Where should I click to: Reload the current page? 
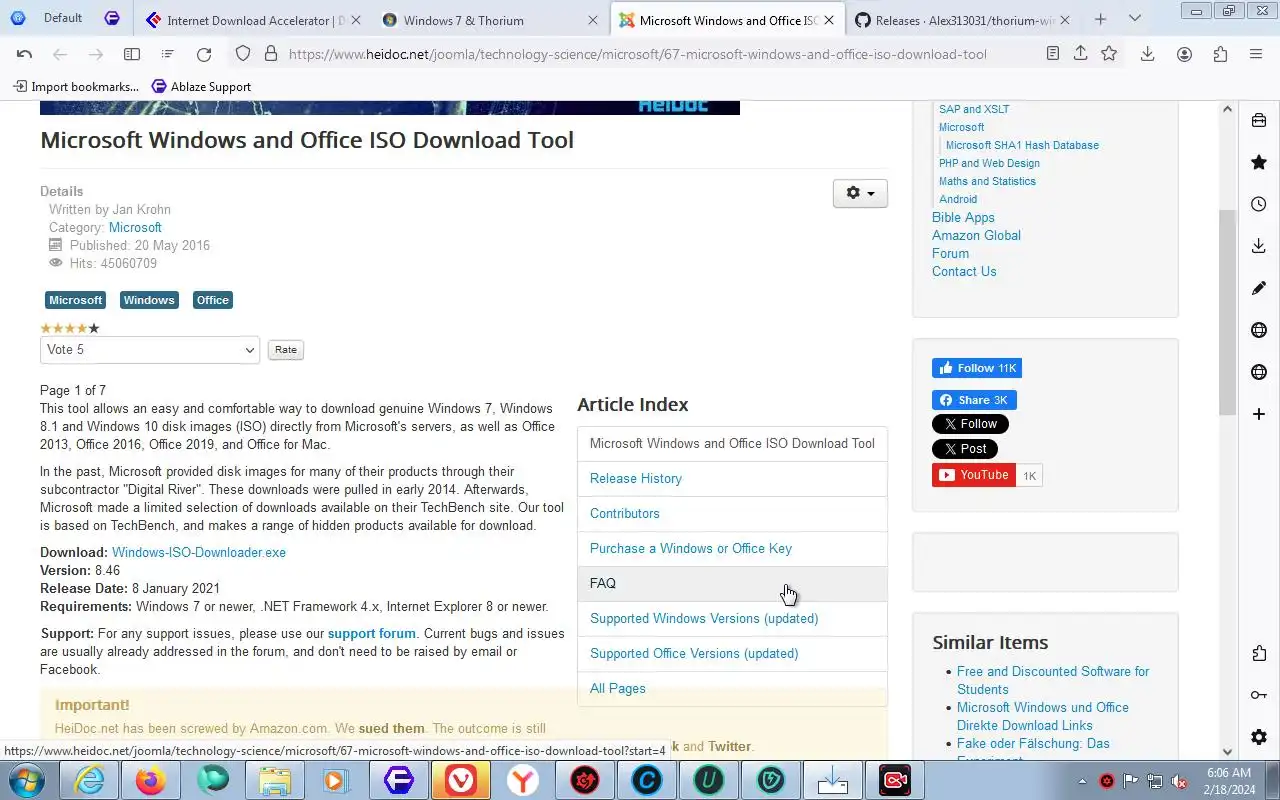(x=204, y=54)
